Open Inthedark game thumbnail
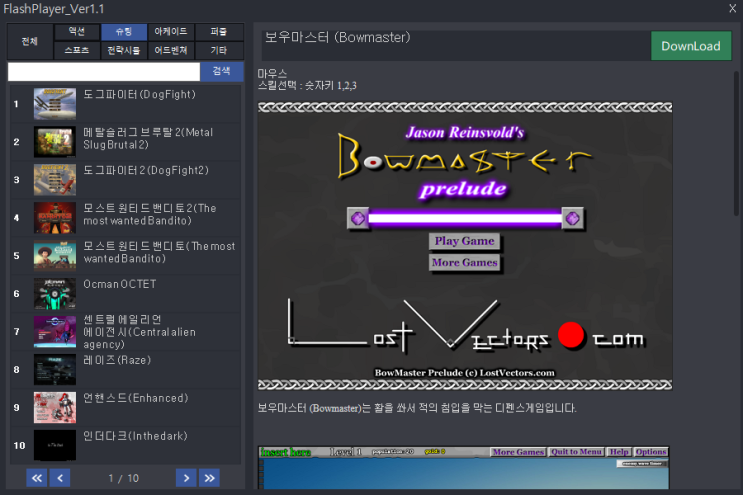Viewport: 743px width, 495px height. (x=54, y=445)
